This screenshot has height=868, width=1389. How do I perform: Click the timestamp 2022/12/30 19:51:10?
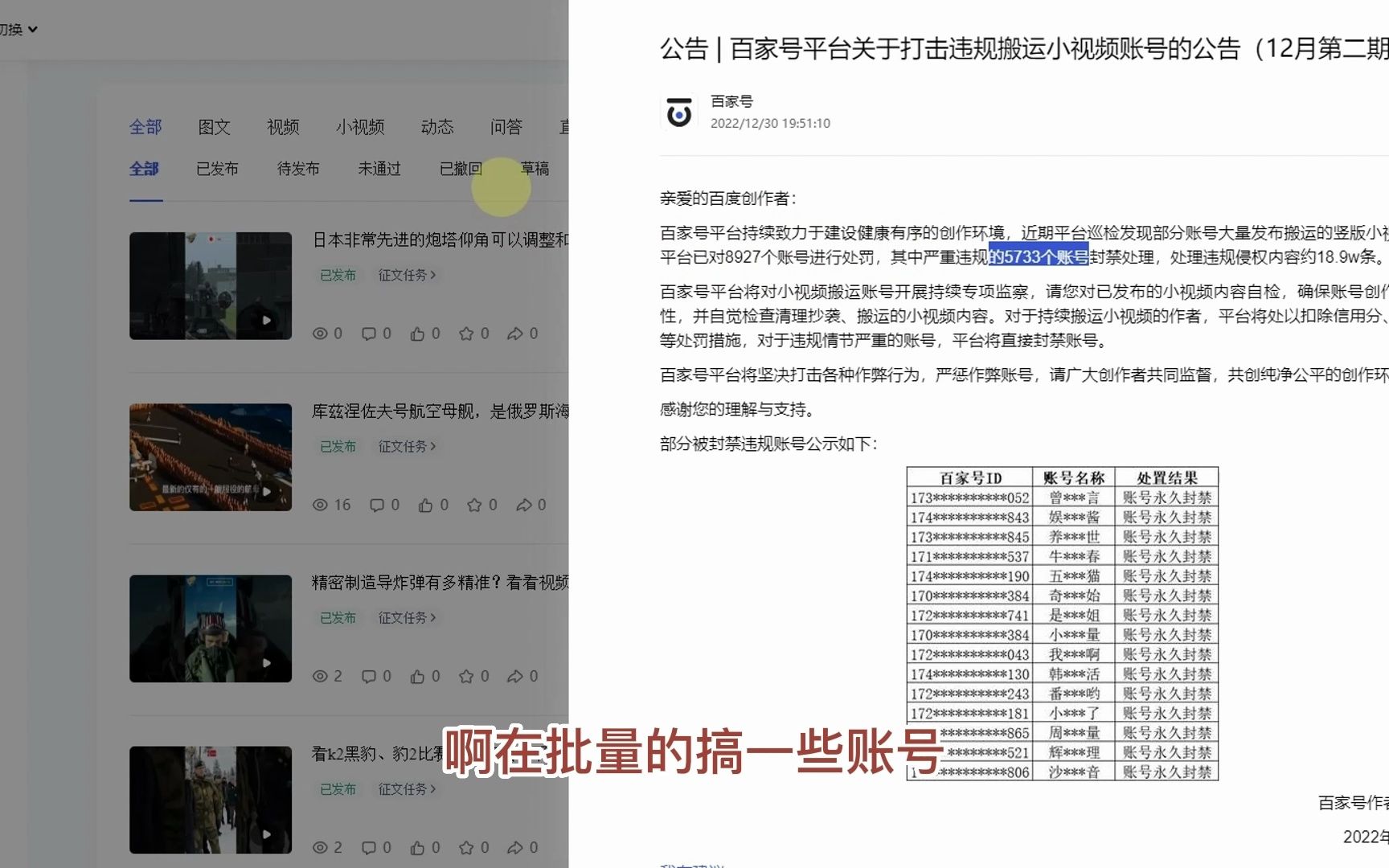(770, 123)
